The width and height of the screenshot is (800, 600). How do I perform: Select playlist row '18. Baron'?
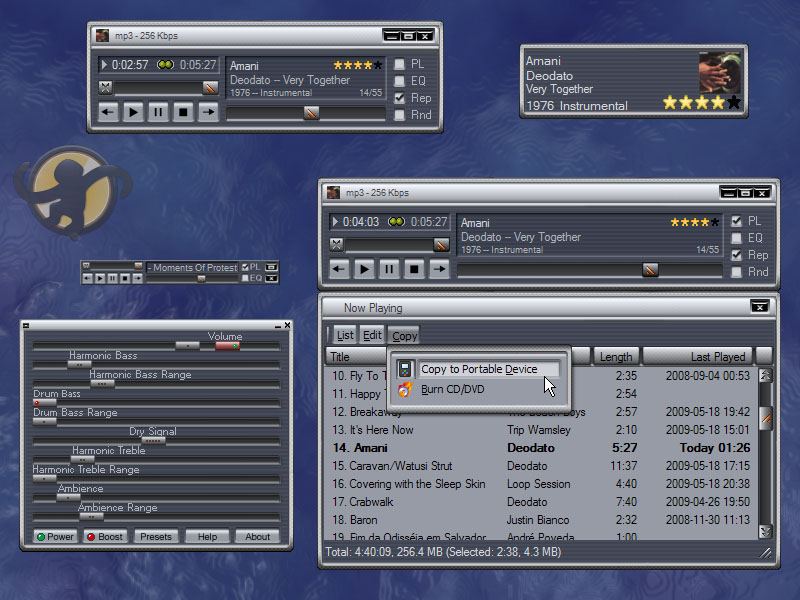point(541,520)
